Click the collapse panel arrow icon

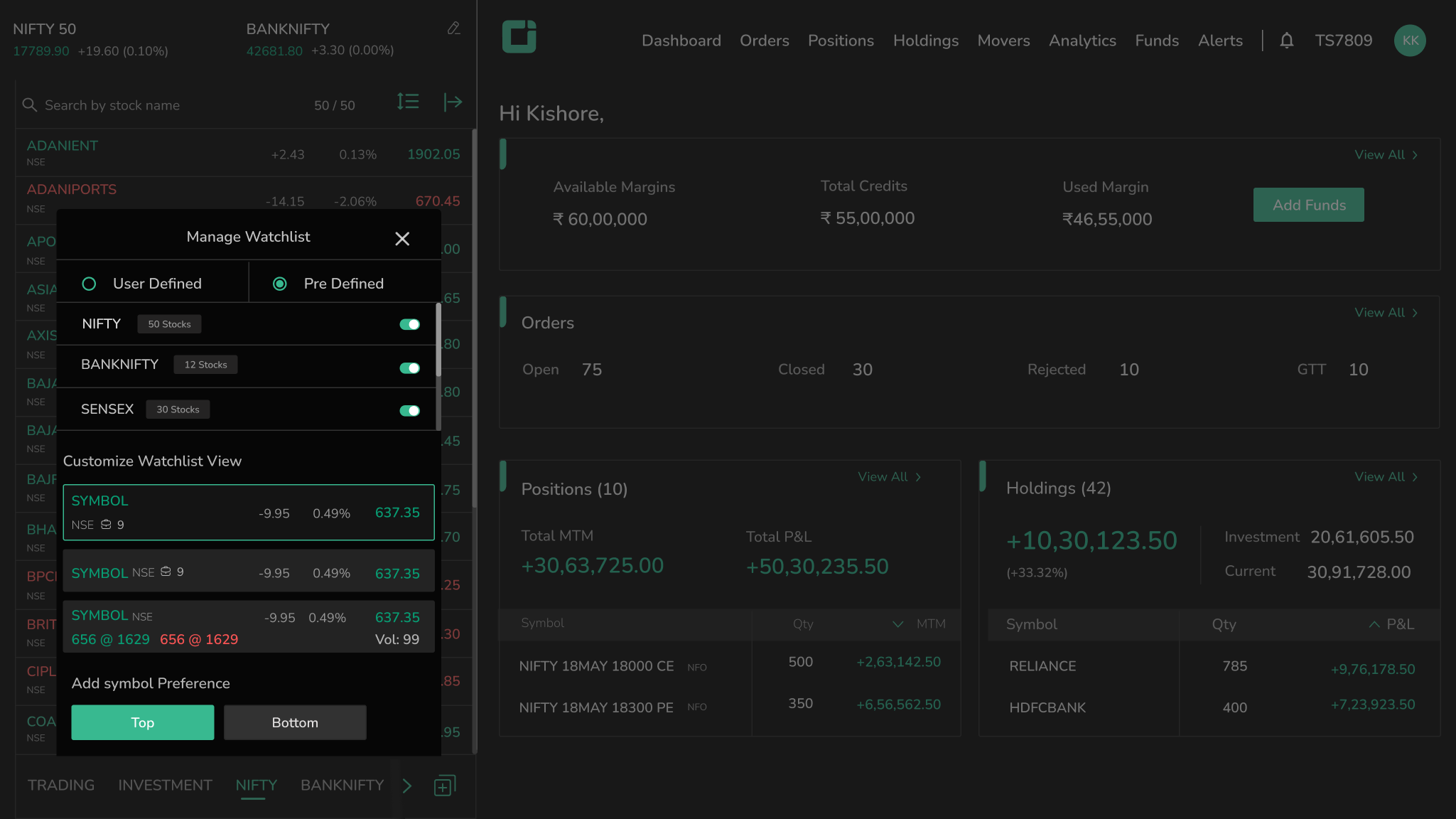click(x=453, y=102)
